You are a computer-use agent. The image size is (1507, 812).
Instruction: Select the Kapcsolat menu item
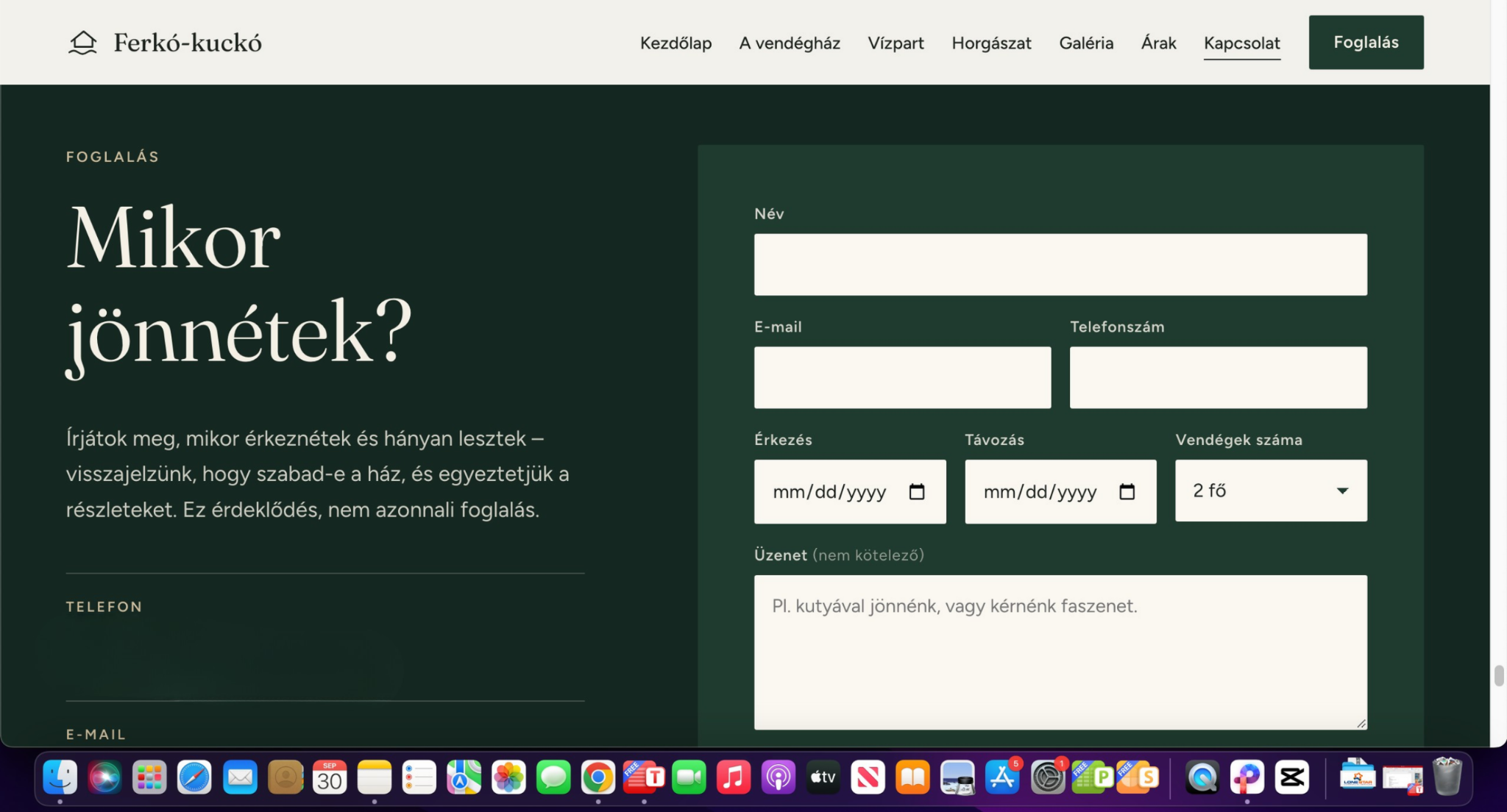(1241, 43)
